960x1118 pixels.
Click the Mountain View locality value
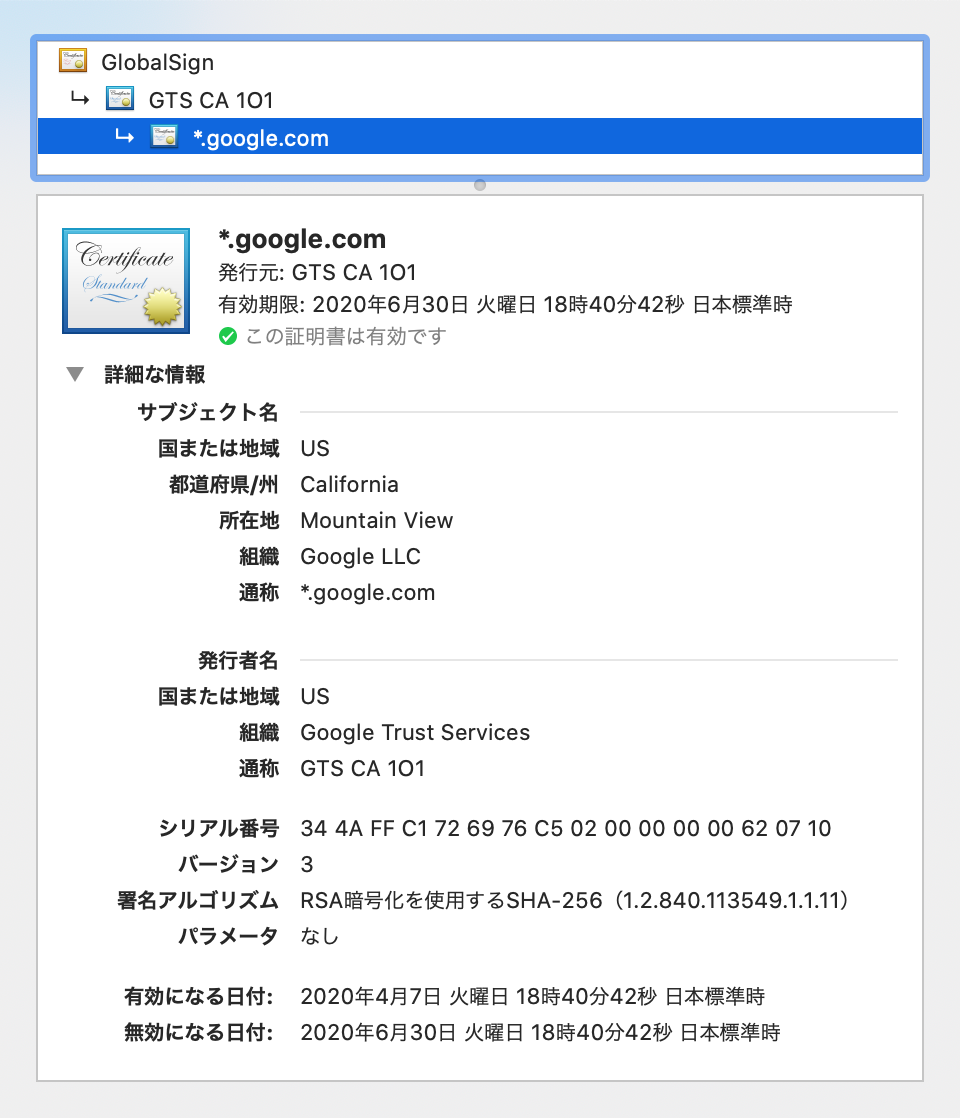tap(377, 520)
